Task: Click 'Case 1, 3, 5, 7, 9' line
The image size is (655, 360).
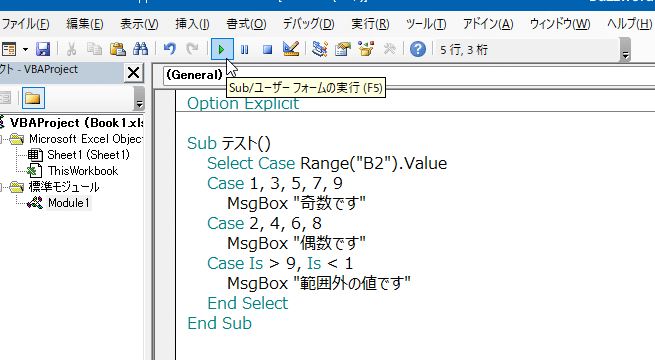Action: point(275,183)
